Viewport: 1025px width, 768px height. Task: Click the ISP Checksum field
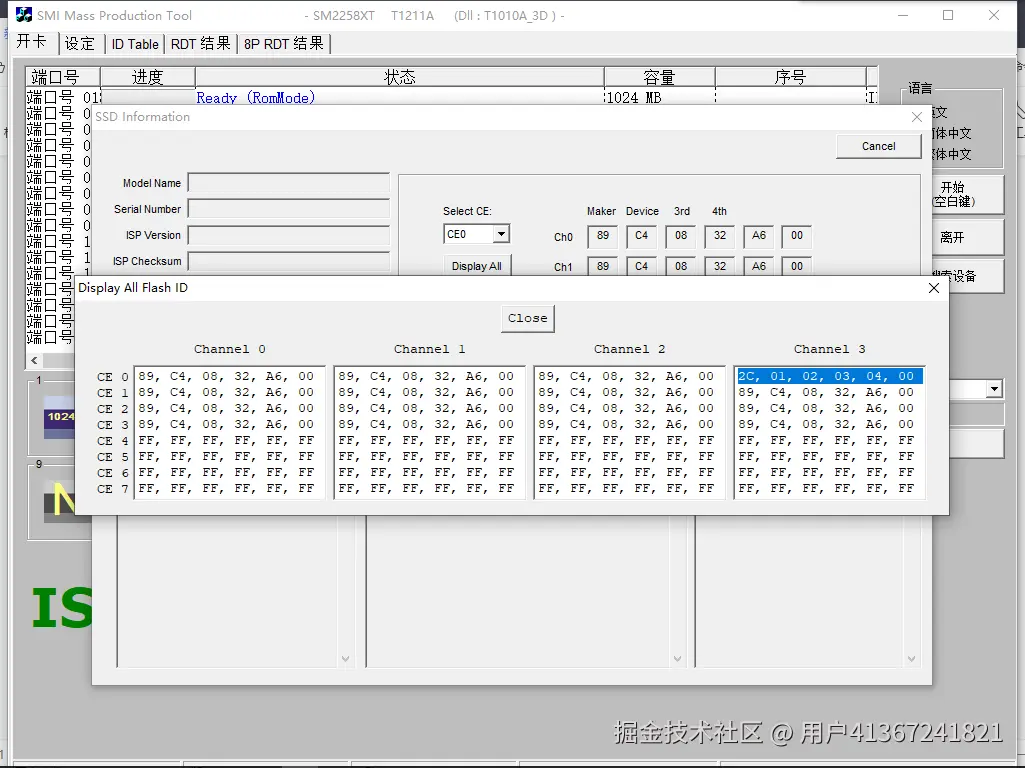pyautogui.click(x=288, y=261)
